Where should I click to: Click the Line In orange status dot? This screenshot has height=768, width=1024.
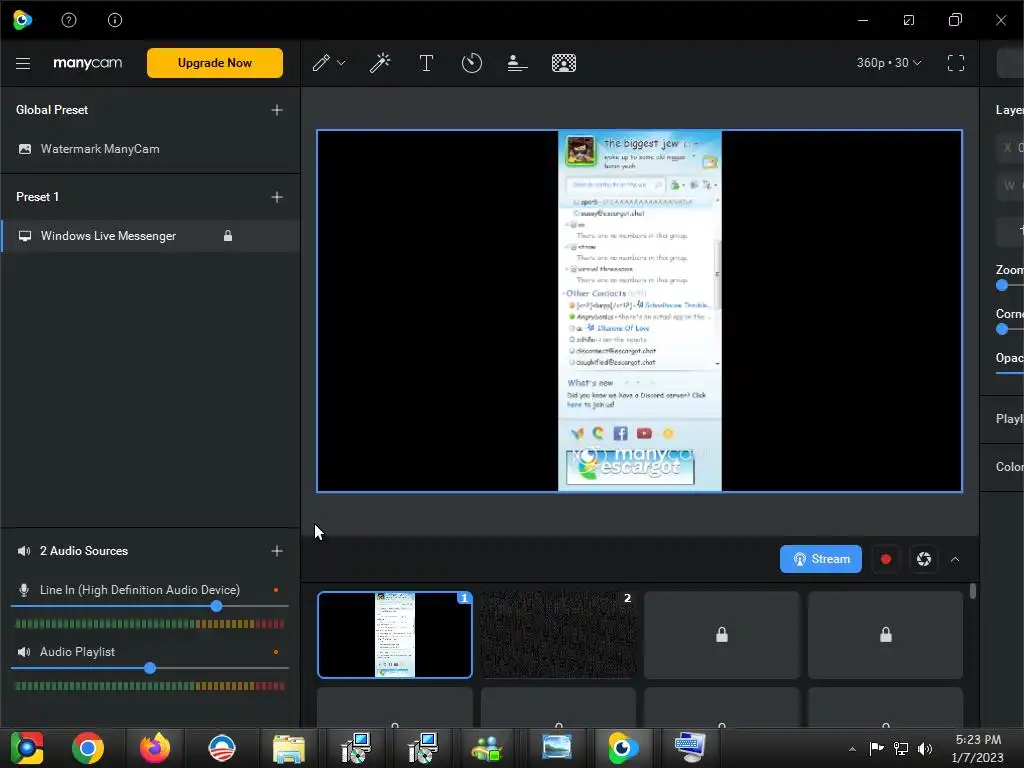276,590
